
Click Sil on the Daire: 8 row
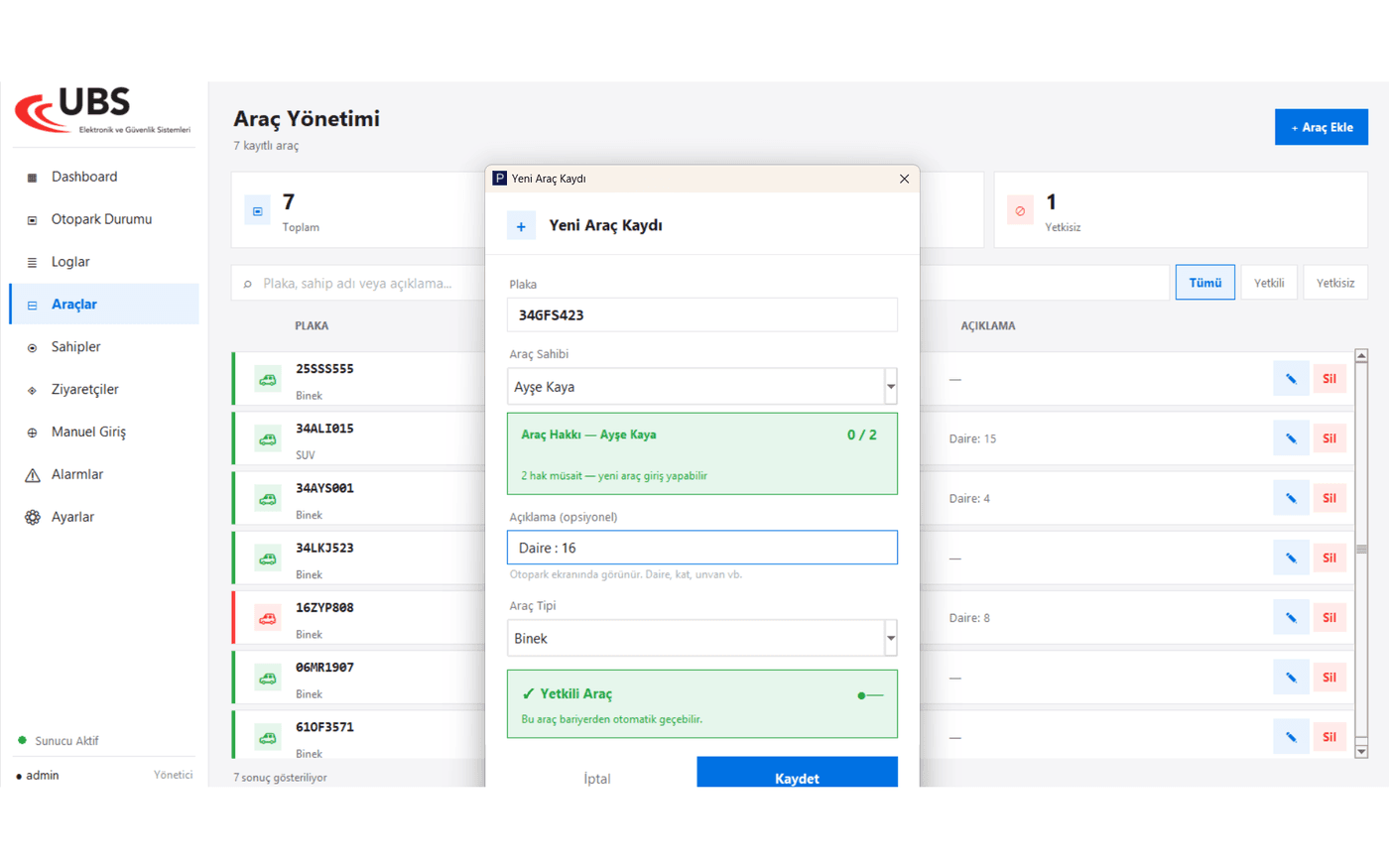pos(1329,617)
